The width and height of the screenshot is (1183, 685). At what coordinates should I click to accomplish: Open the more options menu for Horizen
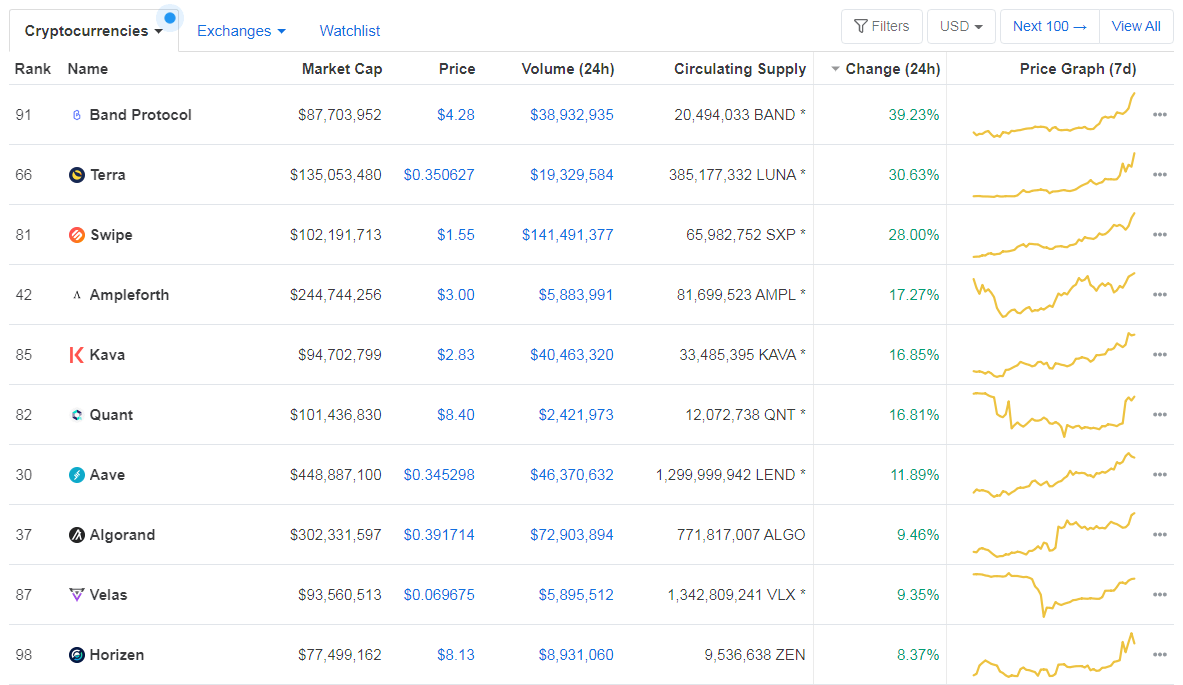click(1160, 655)
